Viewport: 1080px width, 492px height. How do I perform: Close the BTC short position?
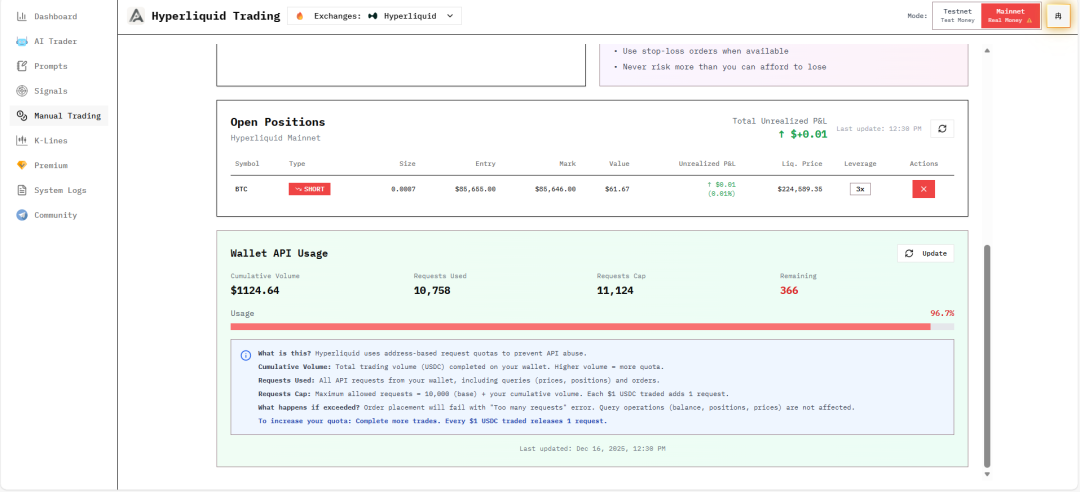924,189
